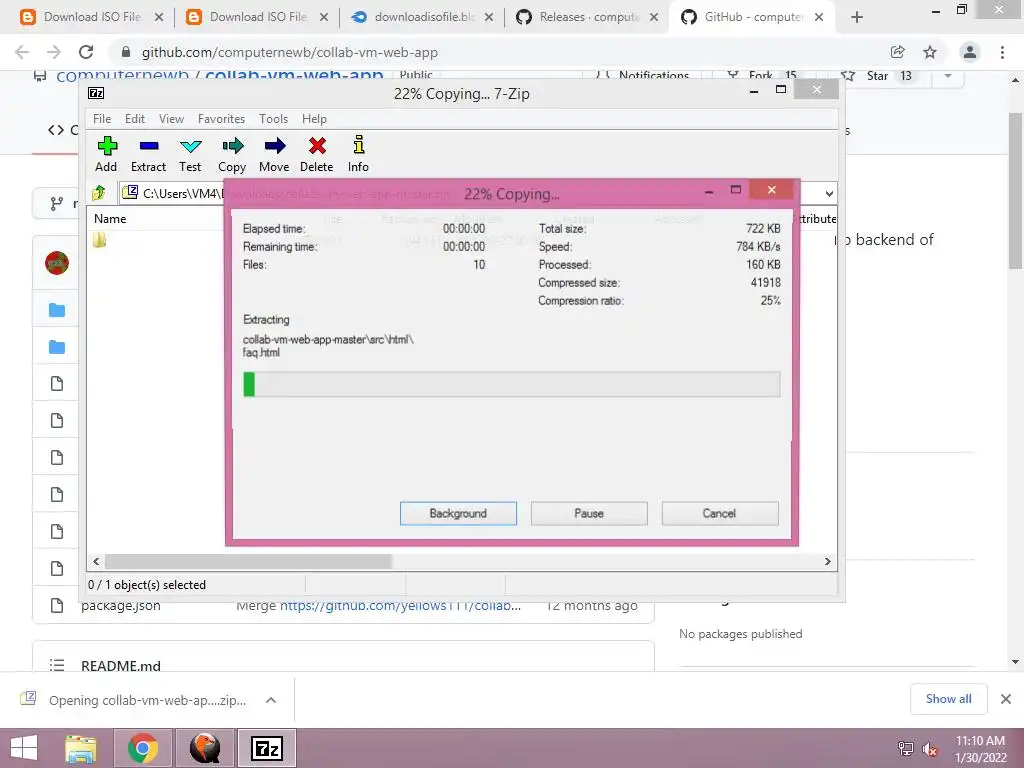Select the folder item in 7-Zip file list
This screenshot has height=768, width=1024.
[99, 240]
